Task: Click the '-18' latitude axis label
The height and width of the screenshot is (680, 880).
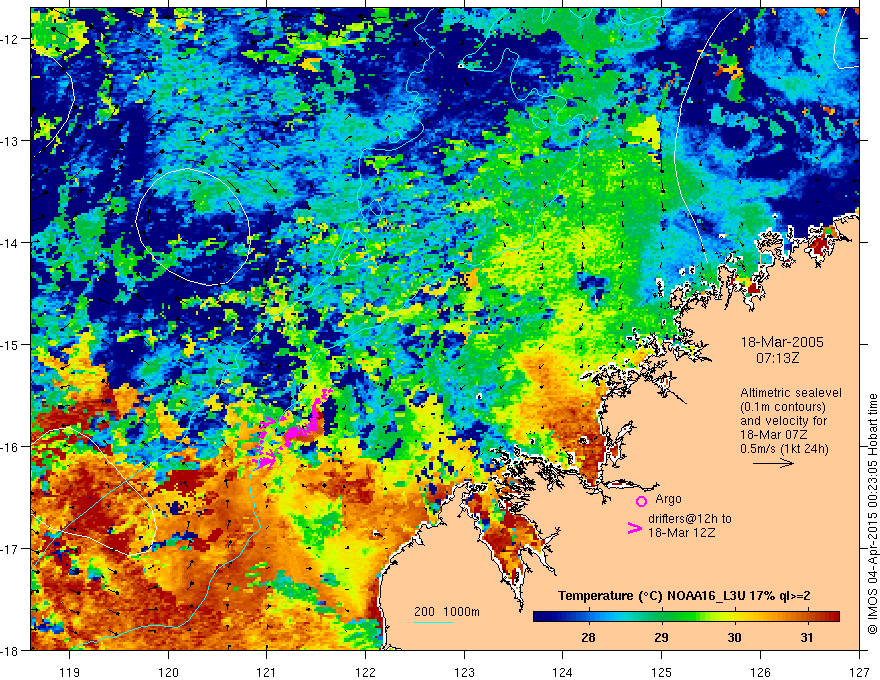Action: pos(11,651)
